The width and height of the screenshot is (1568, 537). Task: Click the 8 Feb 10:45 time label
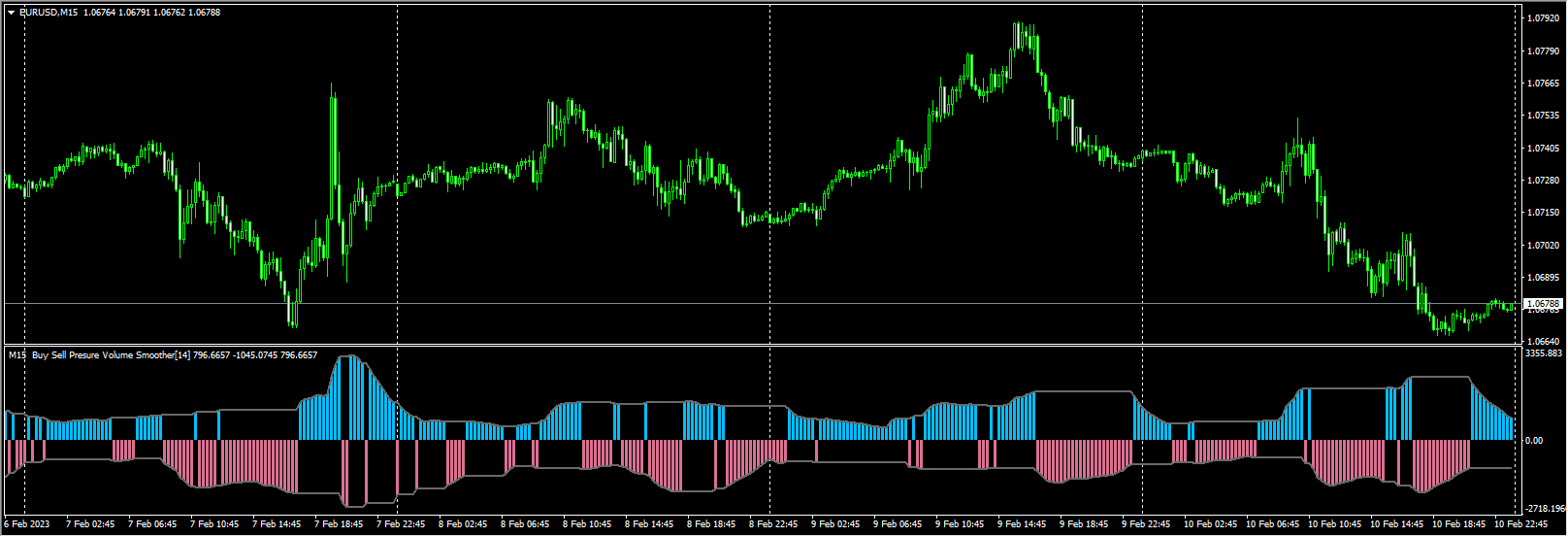pyautogui.click(x=587, y=524)
